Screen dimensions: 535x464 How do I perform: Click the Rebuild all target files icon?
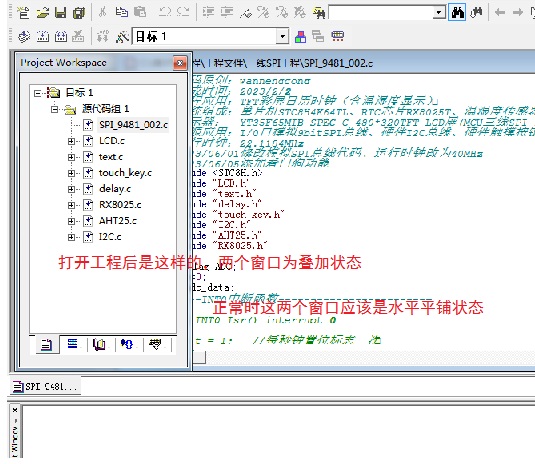pos(61,37)
